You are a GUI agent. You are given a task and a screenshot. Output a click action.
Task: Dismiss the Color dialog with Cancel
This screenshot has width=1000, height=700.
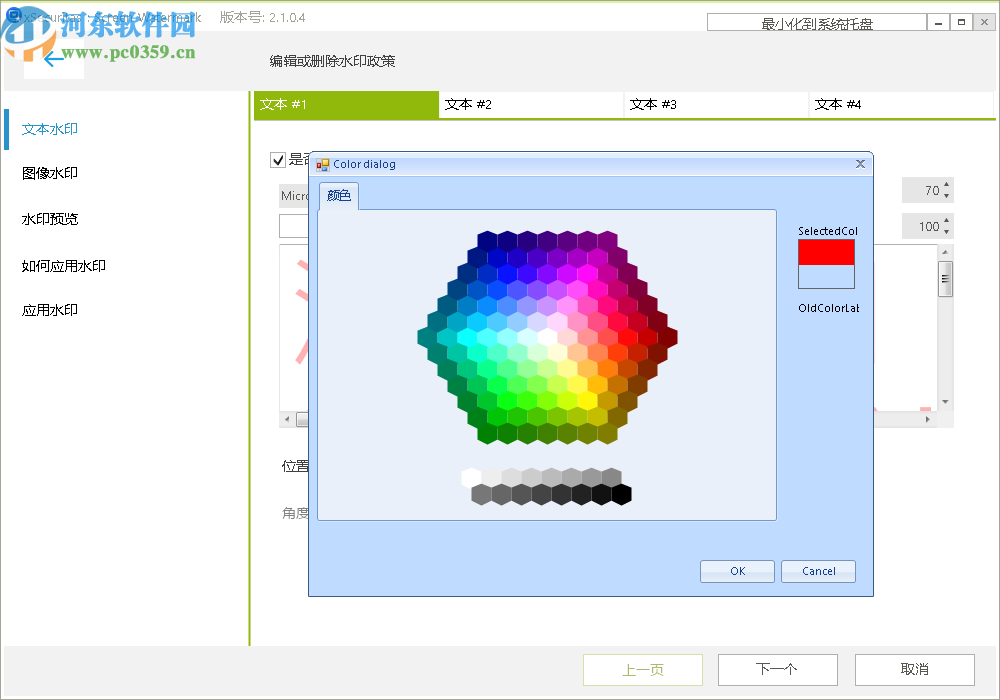click(818, 571)
